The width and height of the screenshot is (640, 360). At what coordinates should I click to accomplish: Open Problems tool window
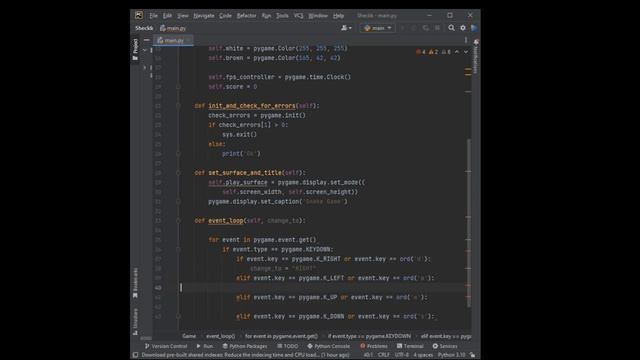click(x=374, y=346)
